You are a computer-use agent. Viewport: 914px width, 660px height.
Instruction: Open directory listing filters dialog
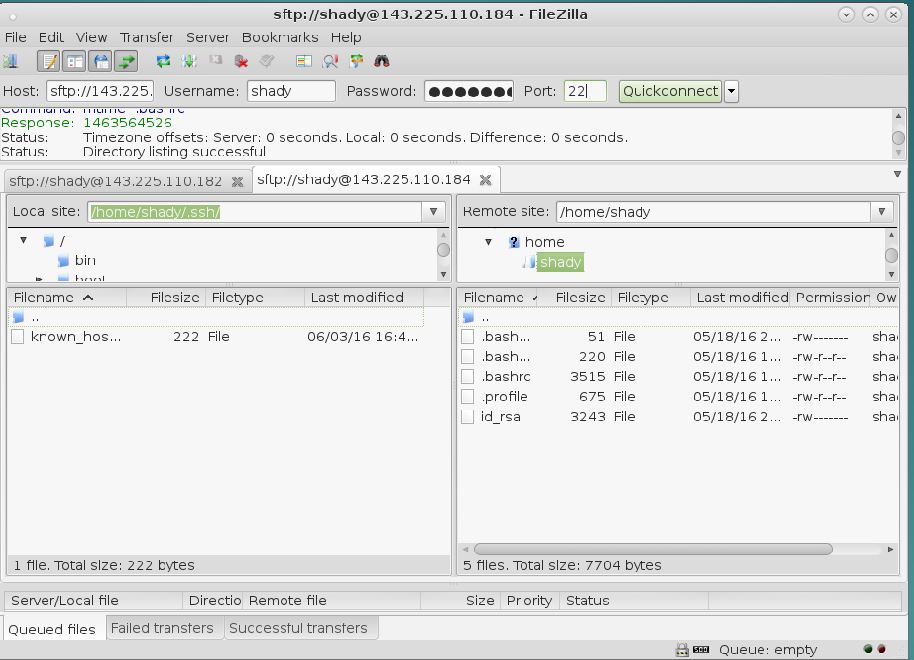(304, 61)
